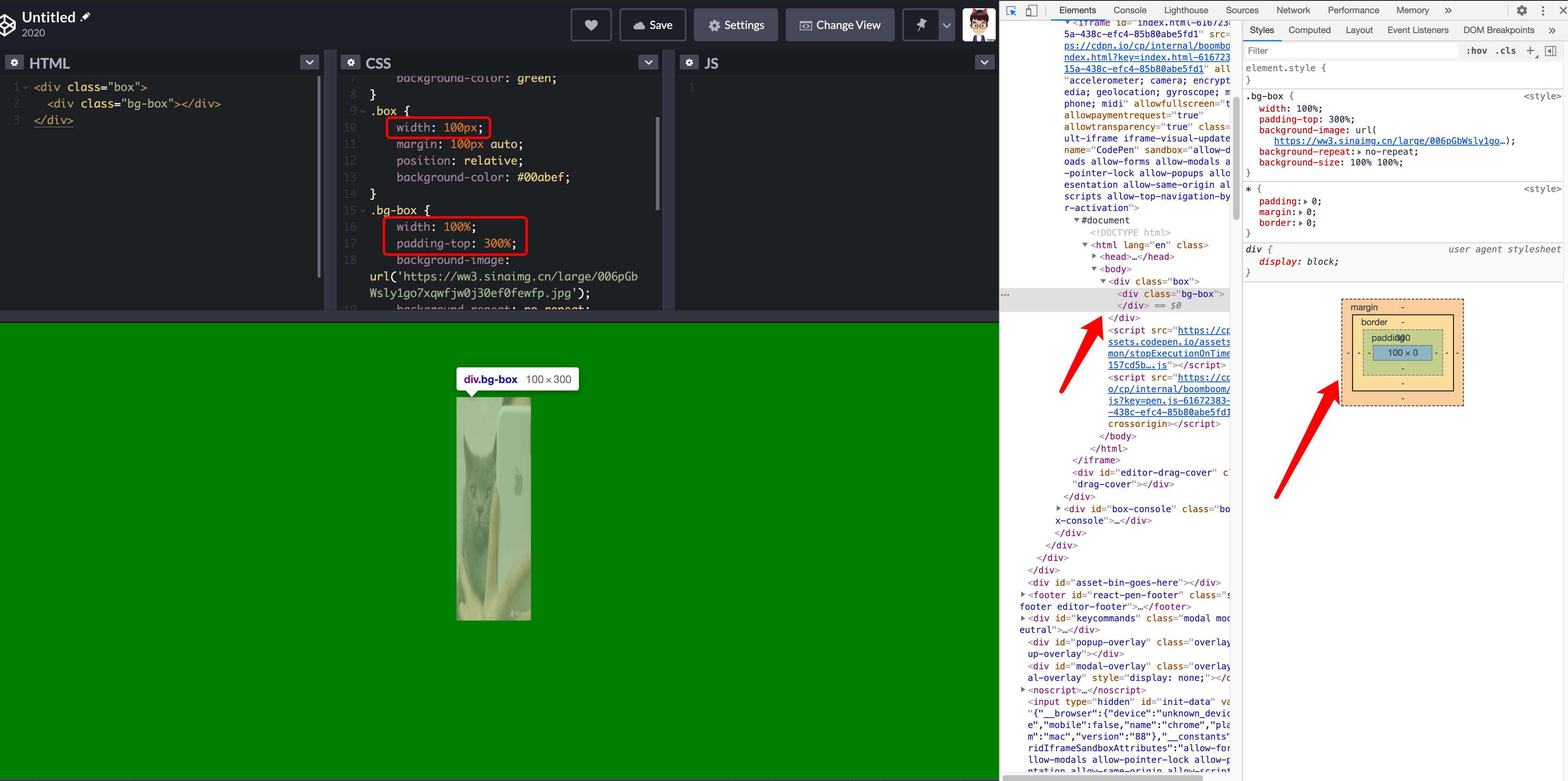Image resolution: width=1568 pixels, height=781 pixels.
Task: Click the padding 300 value in box model
Action: coord(1403,338)
